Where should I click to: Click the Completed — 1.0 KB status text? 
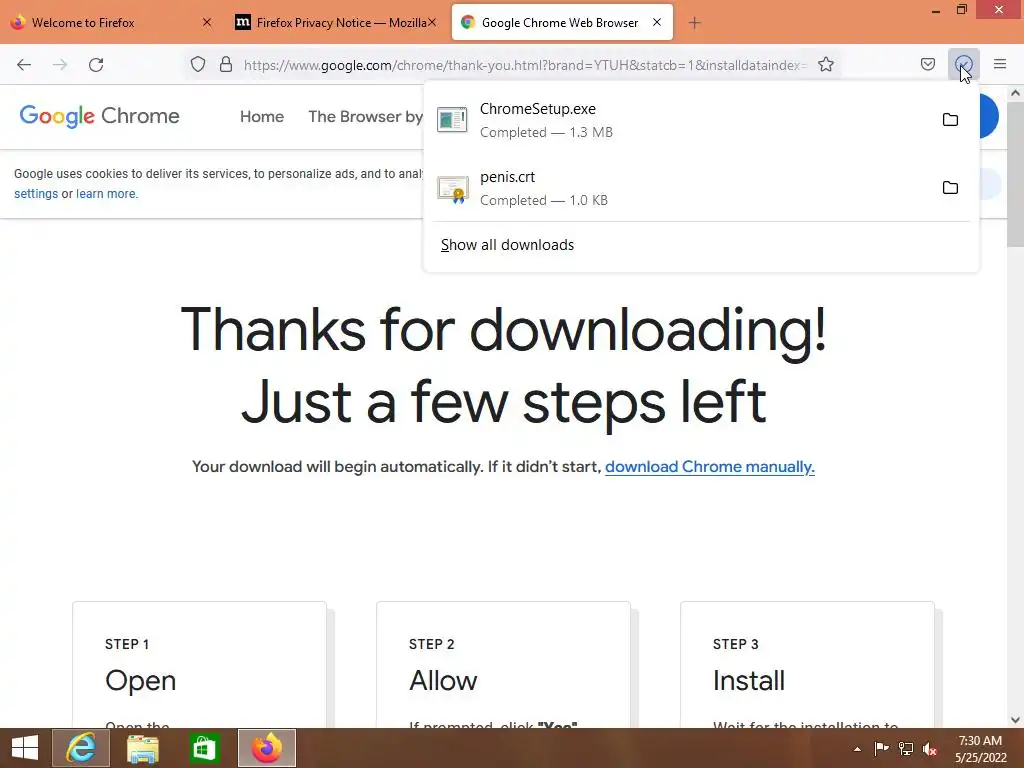click(x=544, y=200)
